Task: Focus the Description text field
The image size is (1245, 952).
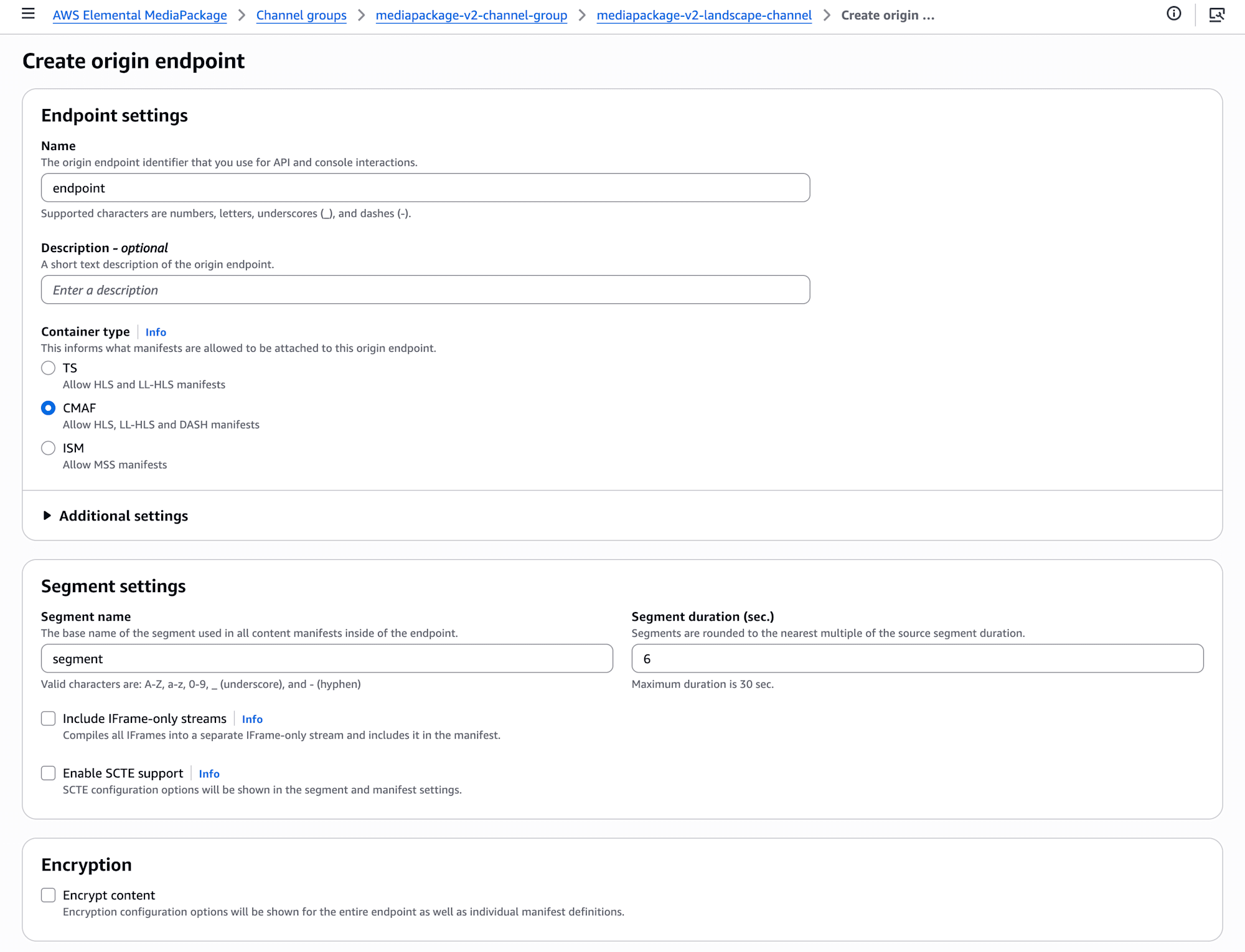Action: (425, 290)
